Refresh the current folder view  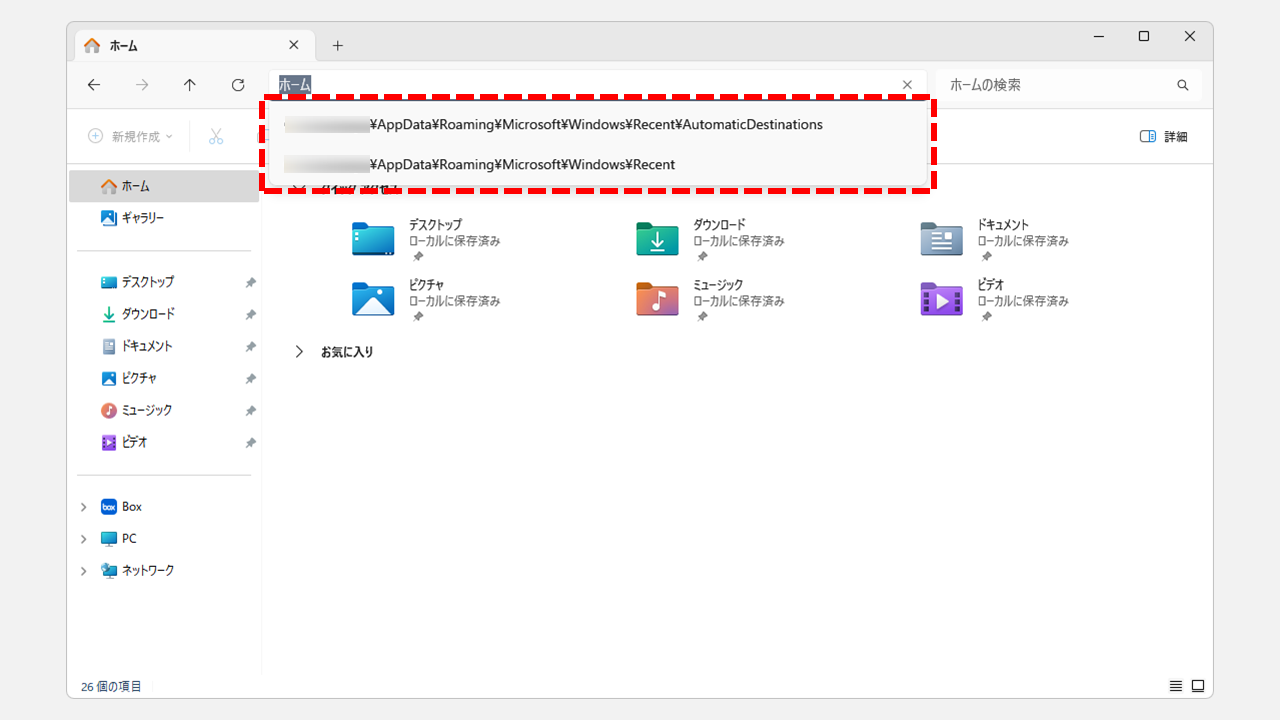tap(238, 85)
